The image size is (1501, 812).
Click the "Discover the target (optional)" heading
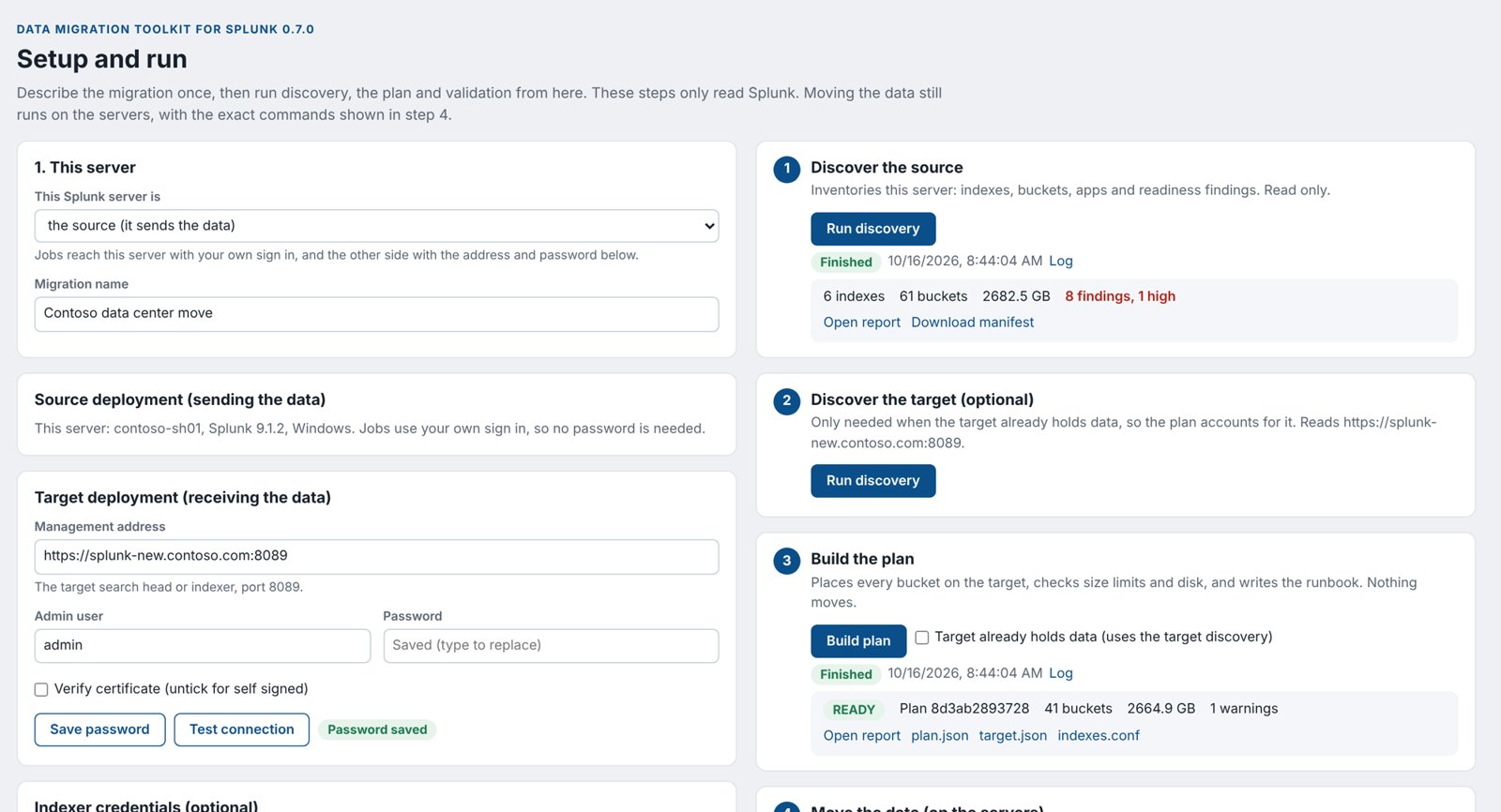(x=921, y=399)
